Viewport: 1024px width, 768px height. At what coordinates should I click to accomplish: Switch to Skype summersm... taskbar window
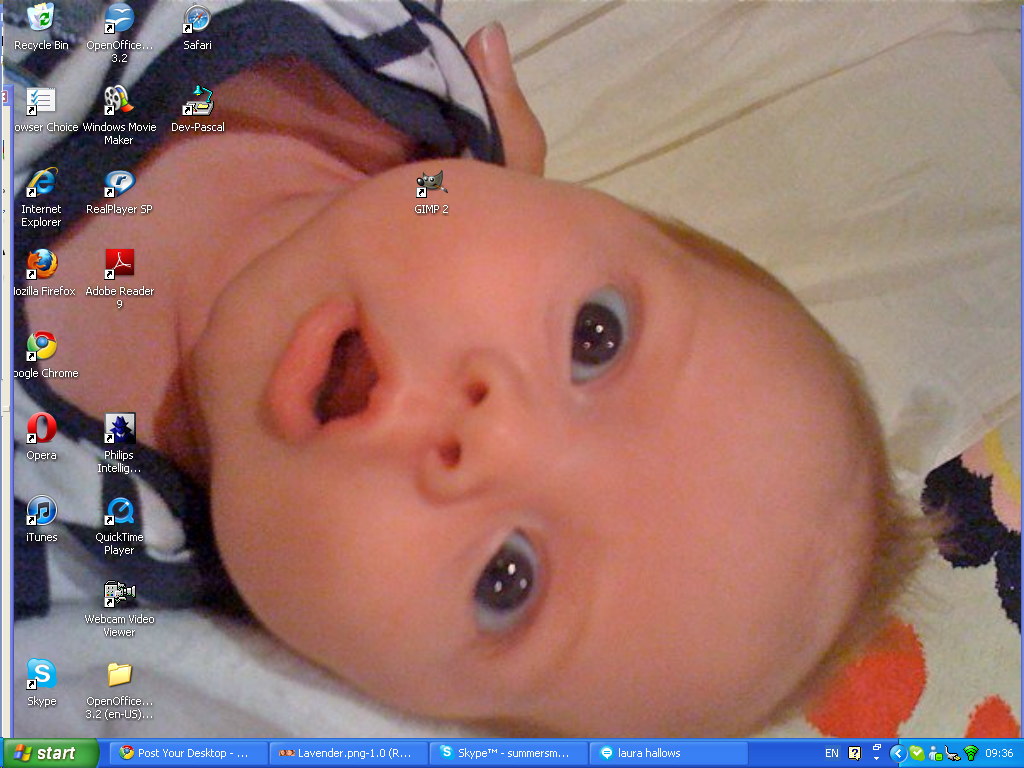point(509,754)
